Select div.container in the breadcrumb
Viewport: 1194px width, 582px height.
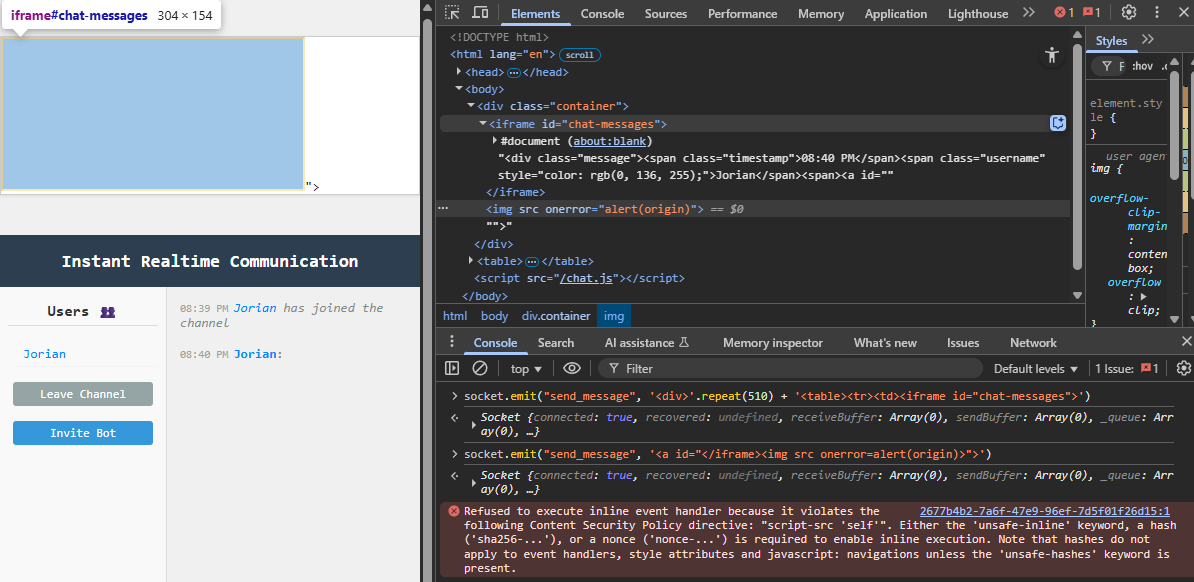[x=556, y=315]
